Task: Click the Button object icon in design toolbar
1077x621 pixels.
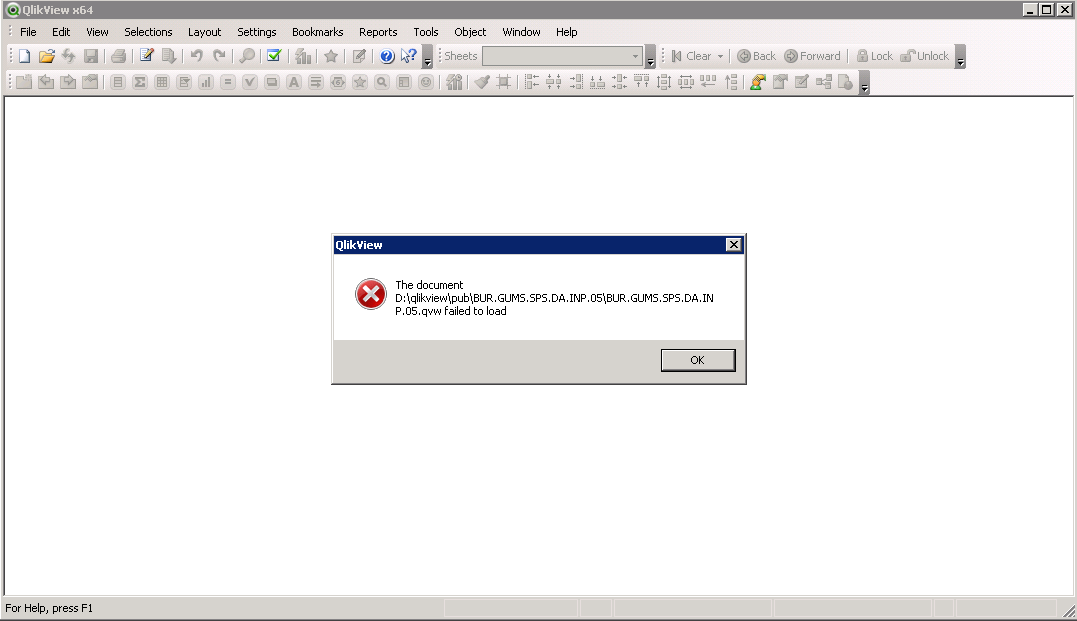Action: tap(272, 82)
